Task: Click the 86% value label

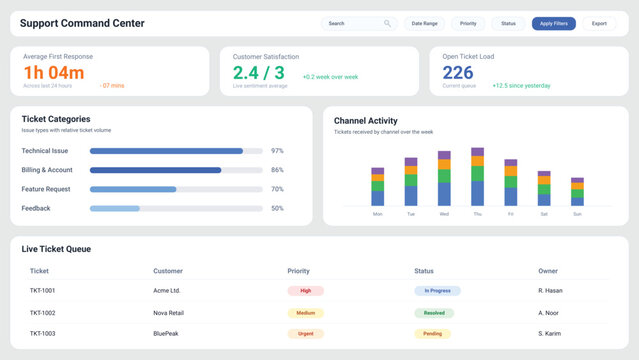Action: click(277, 170)
